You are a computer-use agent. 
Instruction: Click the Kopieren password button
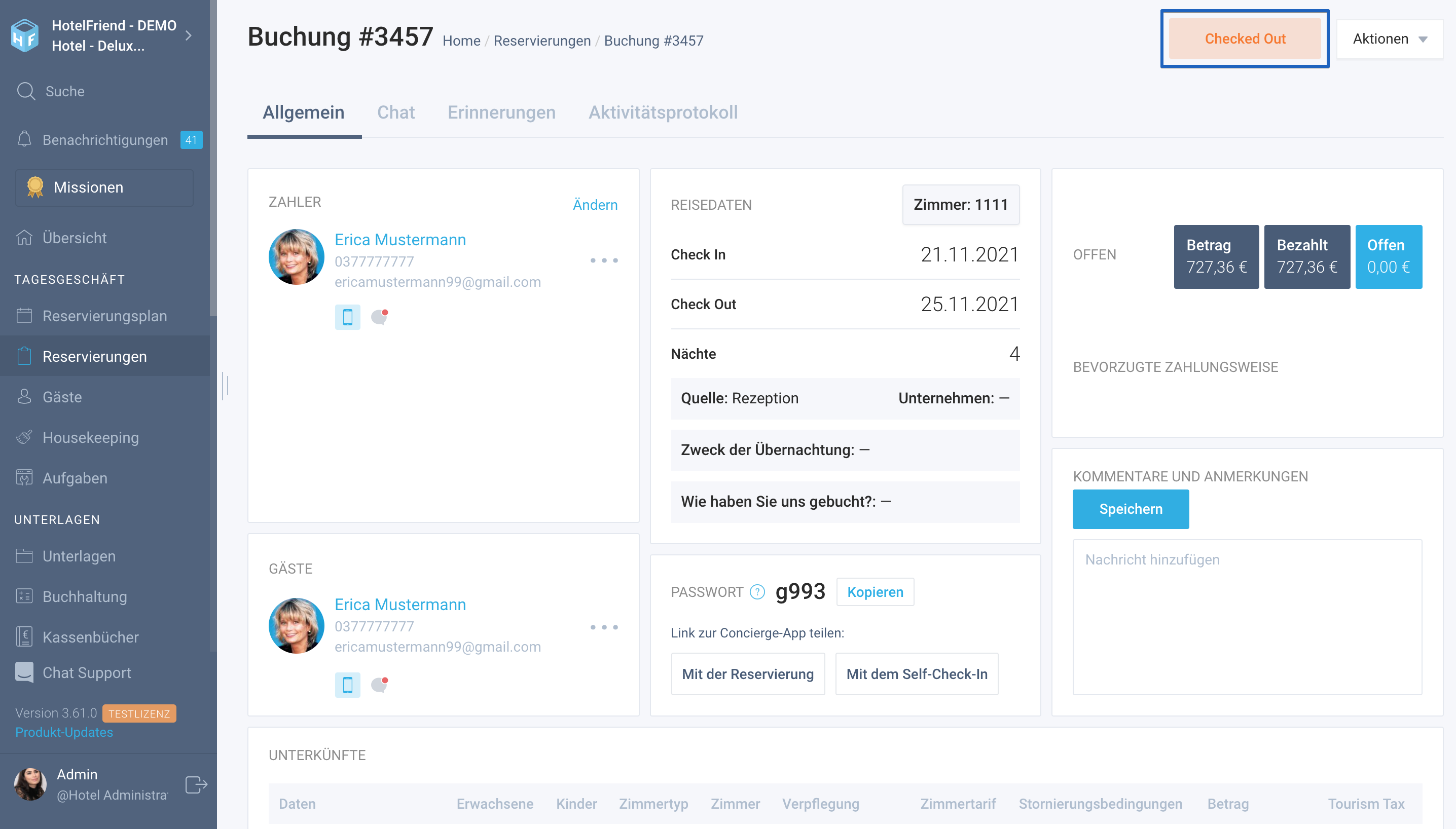click(875, 592)
